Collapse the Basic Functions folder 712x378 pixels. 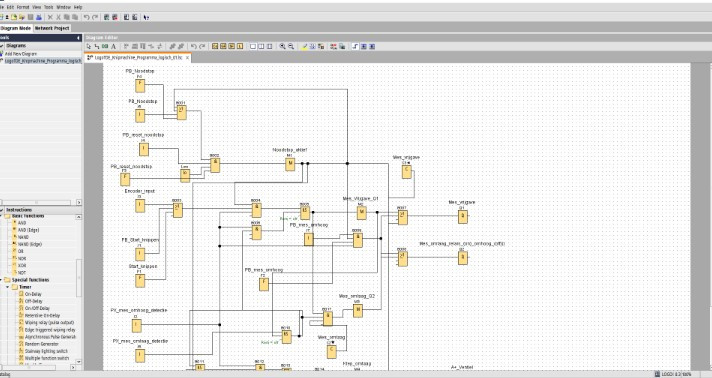[1, 216]
